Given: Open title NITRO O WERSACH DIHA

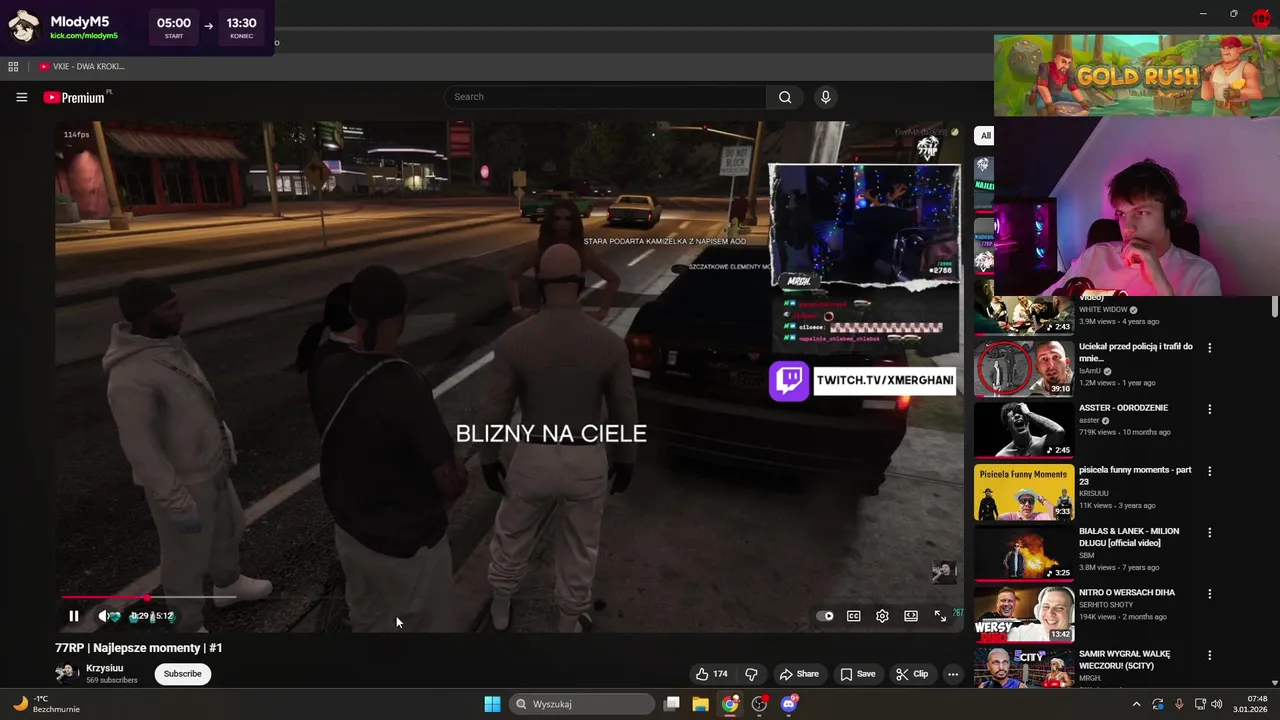Looking at the screenshot, I should [1129, 592].
